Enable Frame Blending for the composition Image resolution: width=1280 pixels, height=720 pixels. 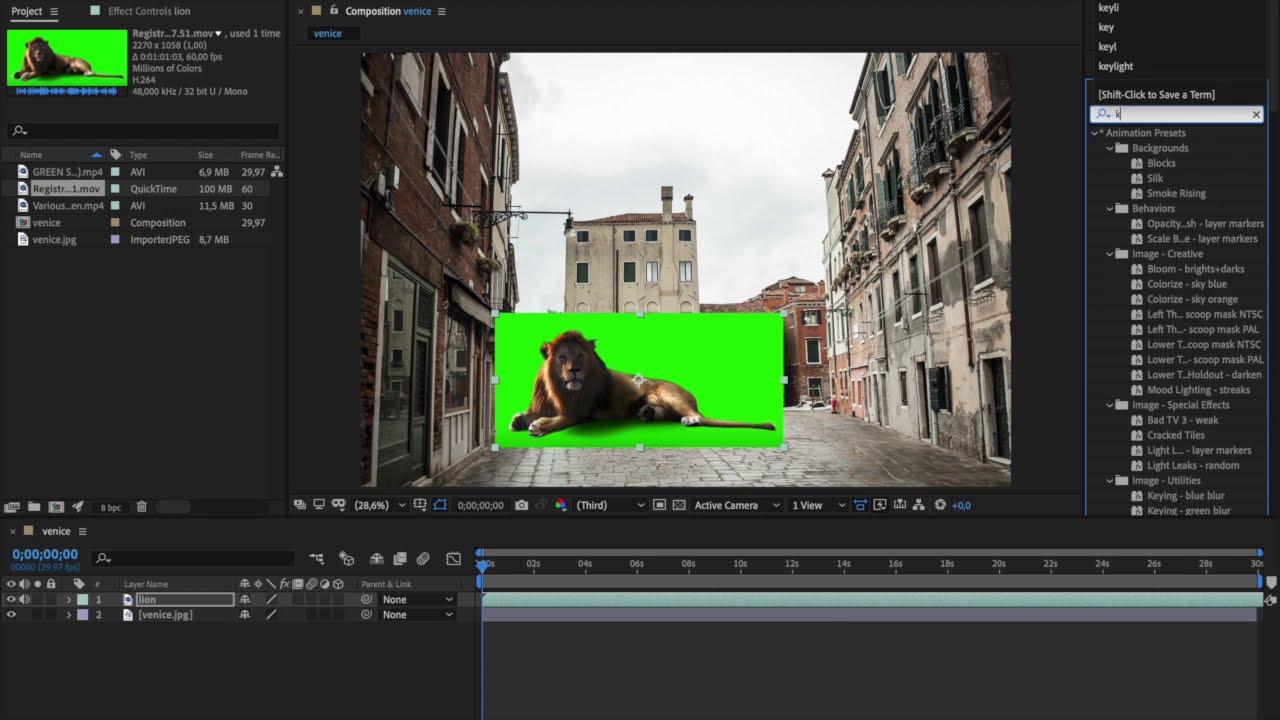tap(400, 558)
